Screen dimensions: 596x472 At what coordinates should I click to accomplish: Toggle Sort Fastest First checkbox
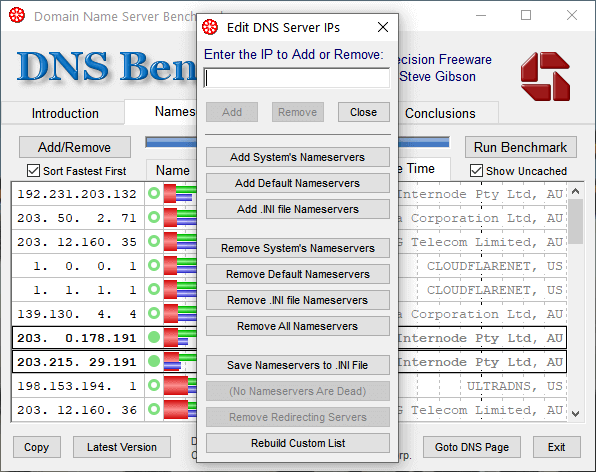[33, 171]
